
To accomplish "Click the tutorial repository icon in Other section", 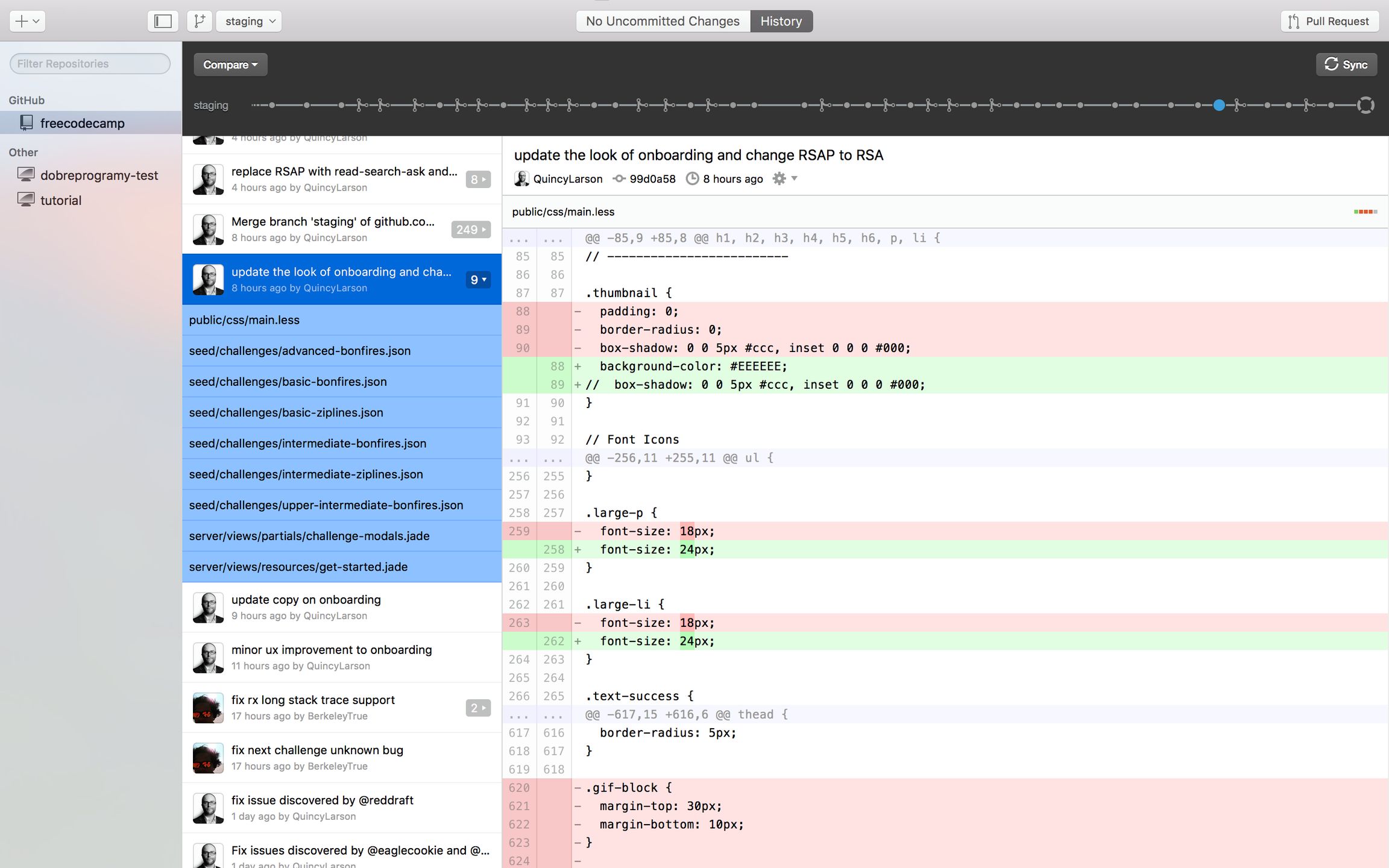I will tap(27, 200).
